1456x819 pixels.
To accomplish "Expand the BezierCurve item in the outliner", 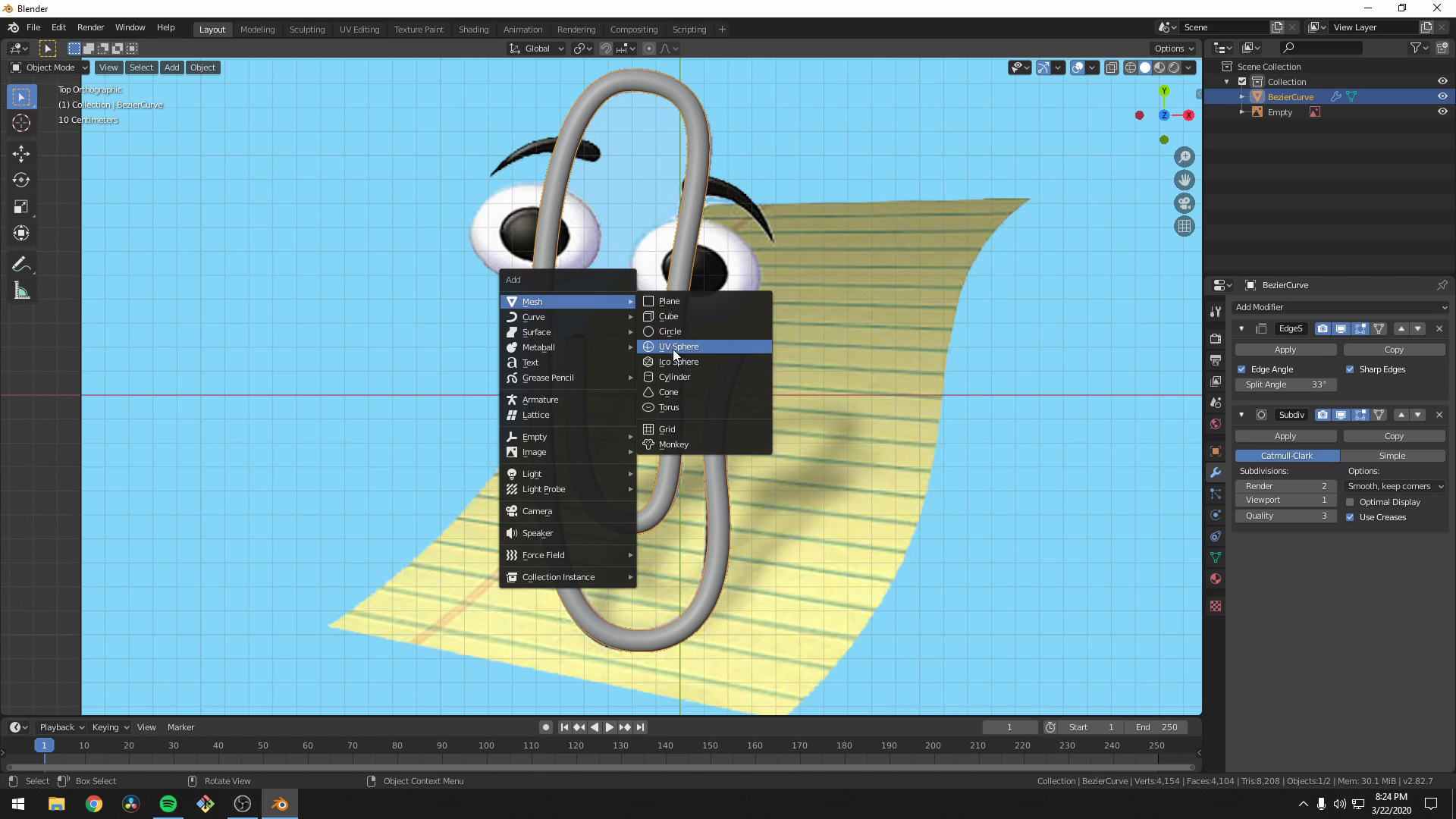I will pos(1241,96).
